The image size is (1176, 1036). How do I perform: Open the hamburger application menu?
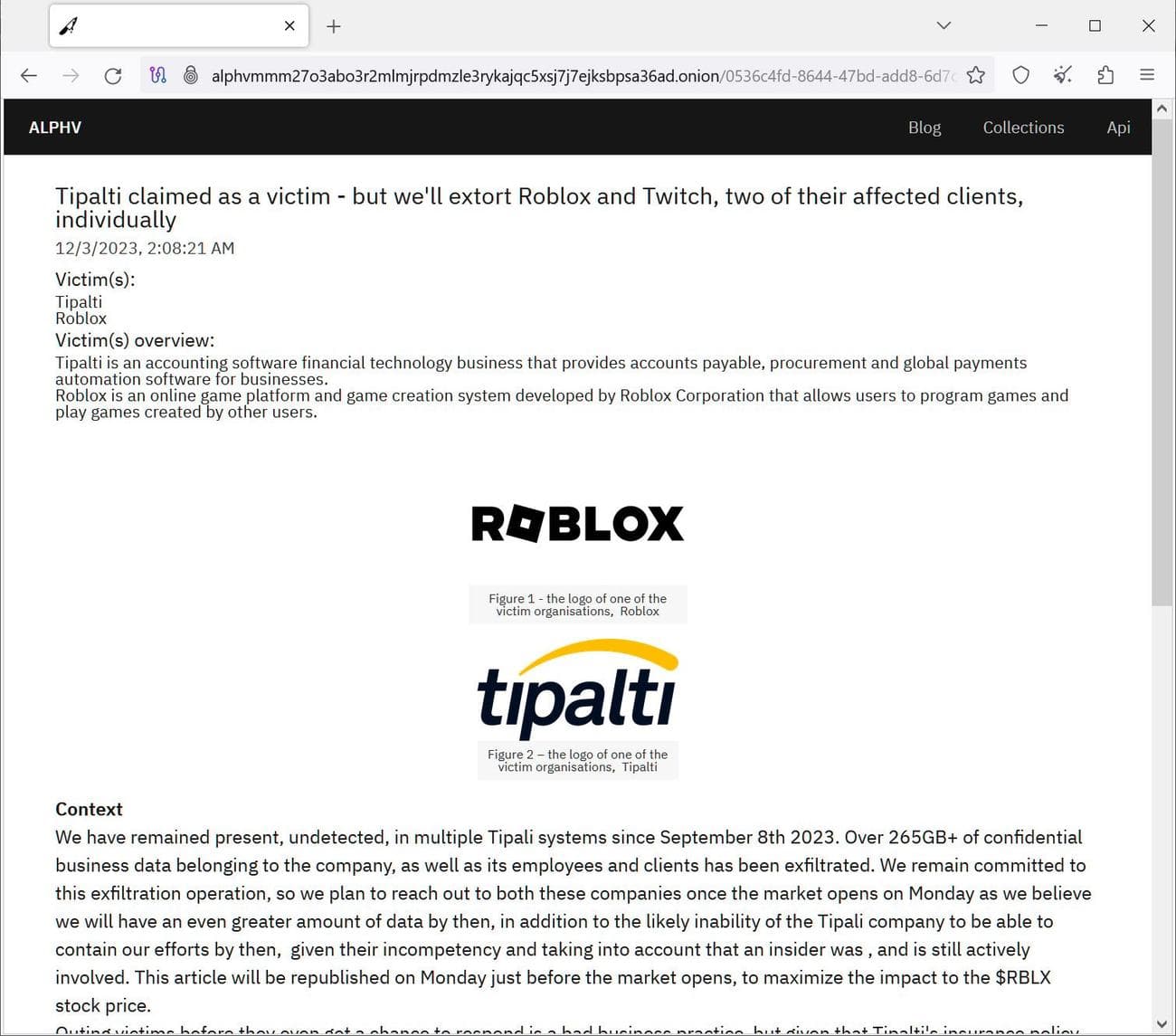[x=1146, y=75]
